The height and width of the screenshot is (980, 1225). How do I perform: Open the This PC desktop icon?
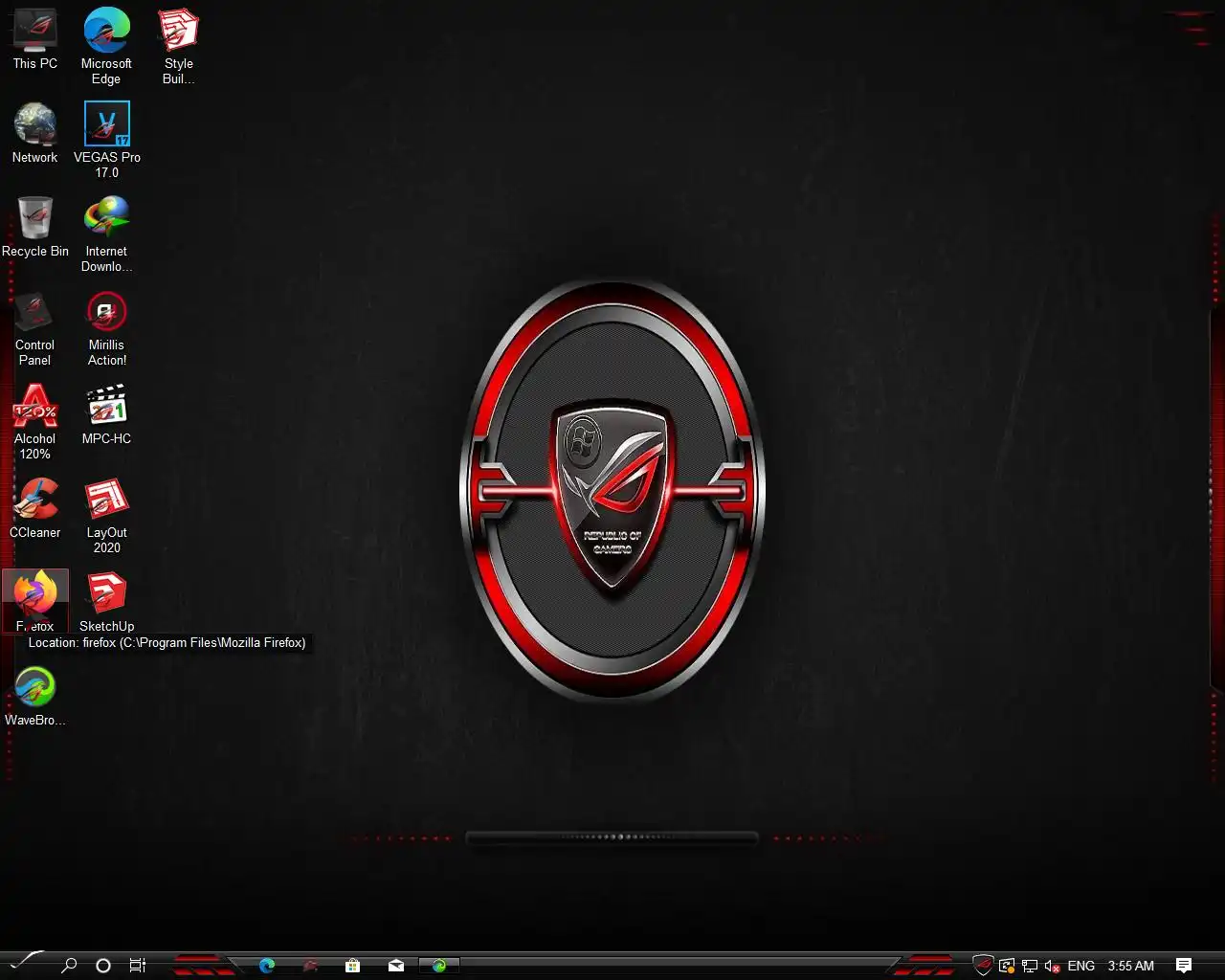coord(35,40)
